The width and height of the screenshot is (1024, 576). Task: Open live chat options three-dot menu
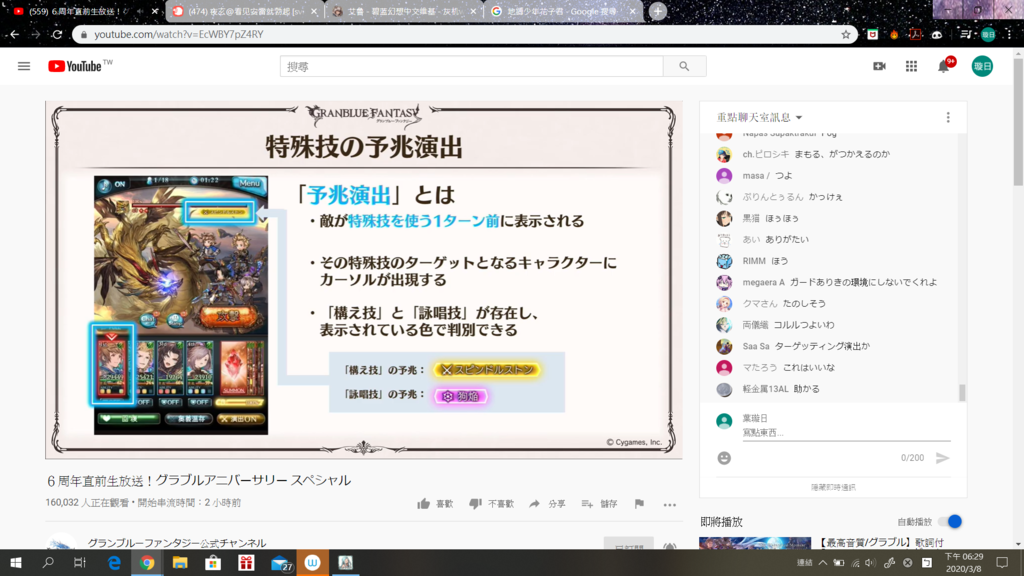click(948, 118)
